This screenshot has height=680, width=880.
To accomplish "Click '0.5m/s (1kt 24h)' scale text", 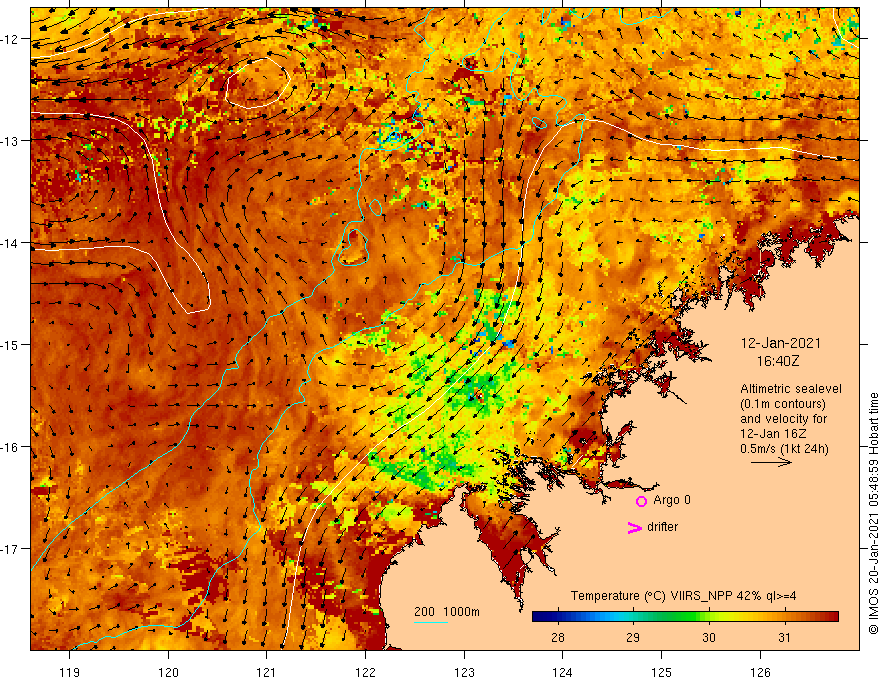I will click(x=784, y=449).
